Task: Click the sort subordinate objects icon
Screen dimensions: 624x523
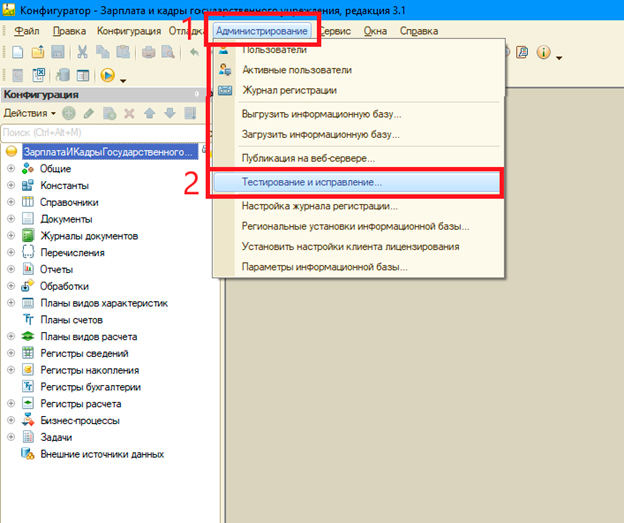Action: (190, 113)
